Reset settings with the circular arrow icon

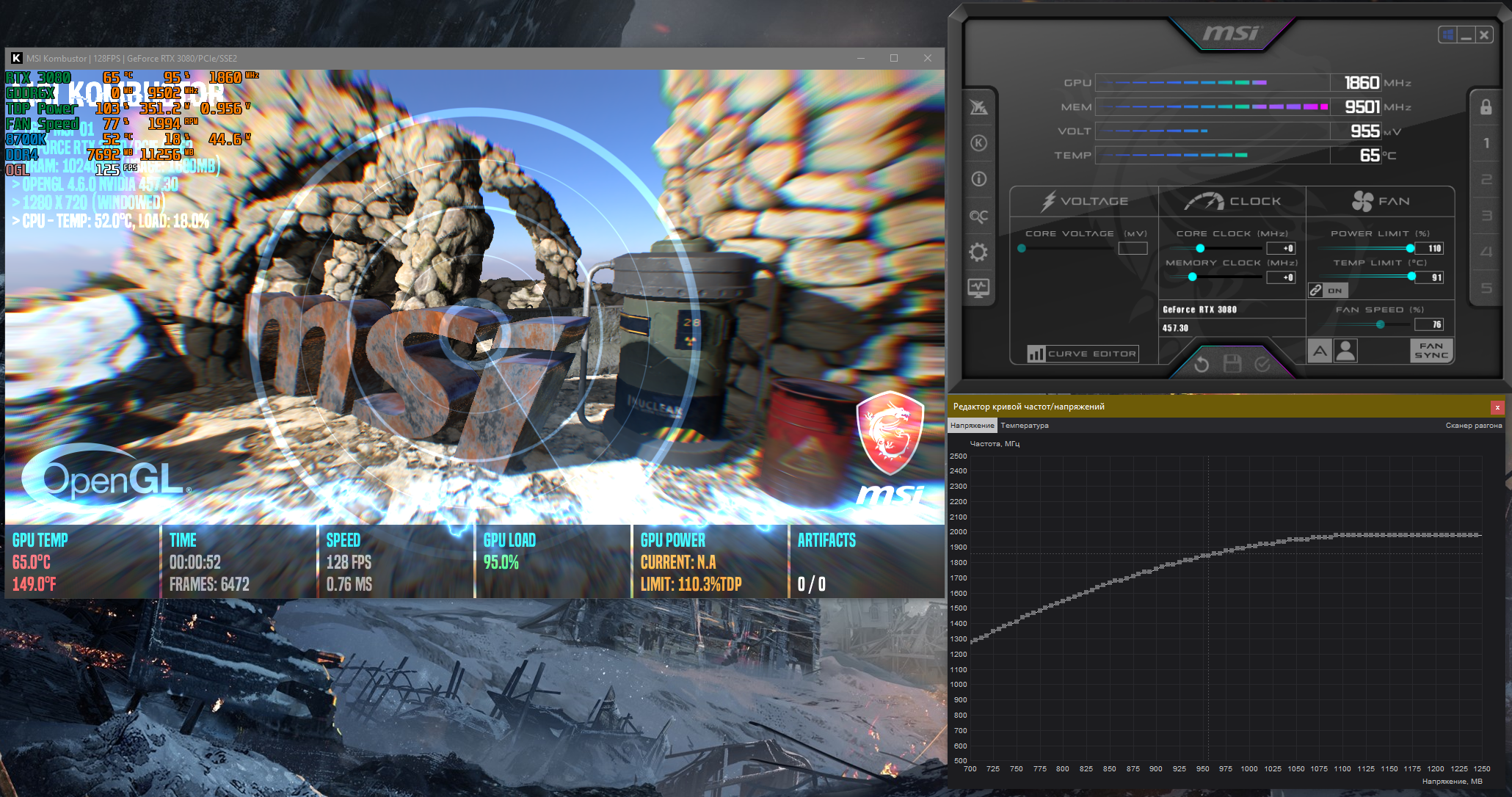[1202, 364]
